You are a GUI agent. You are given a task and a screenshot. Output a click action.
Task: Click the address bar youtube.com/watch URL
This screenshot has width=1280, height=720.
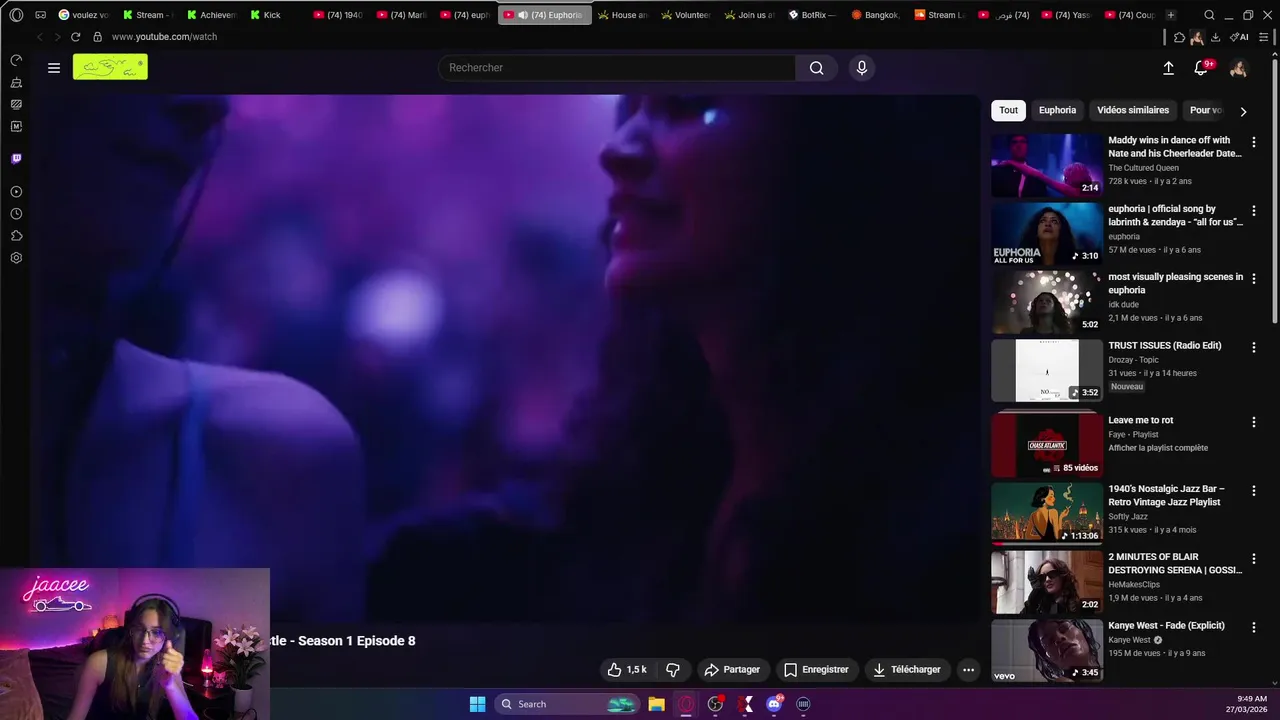coord(164,37)
